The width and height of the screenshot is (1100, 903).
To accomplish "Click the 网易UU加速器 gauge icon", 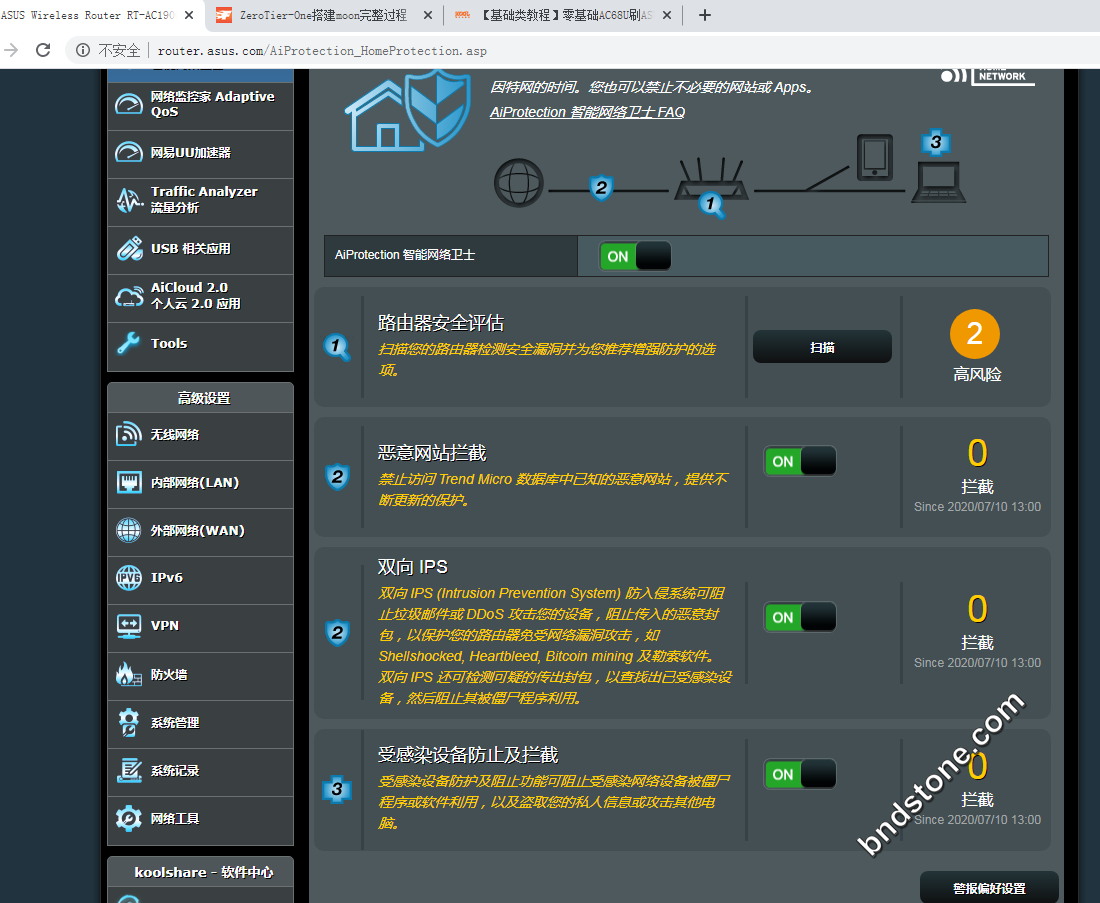I will tap(129, 152).
